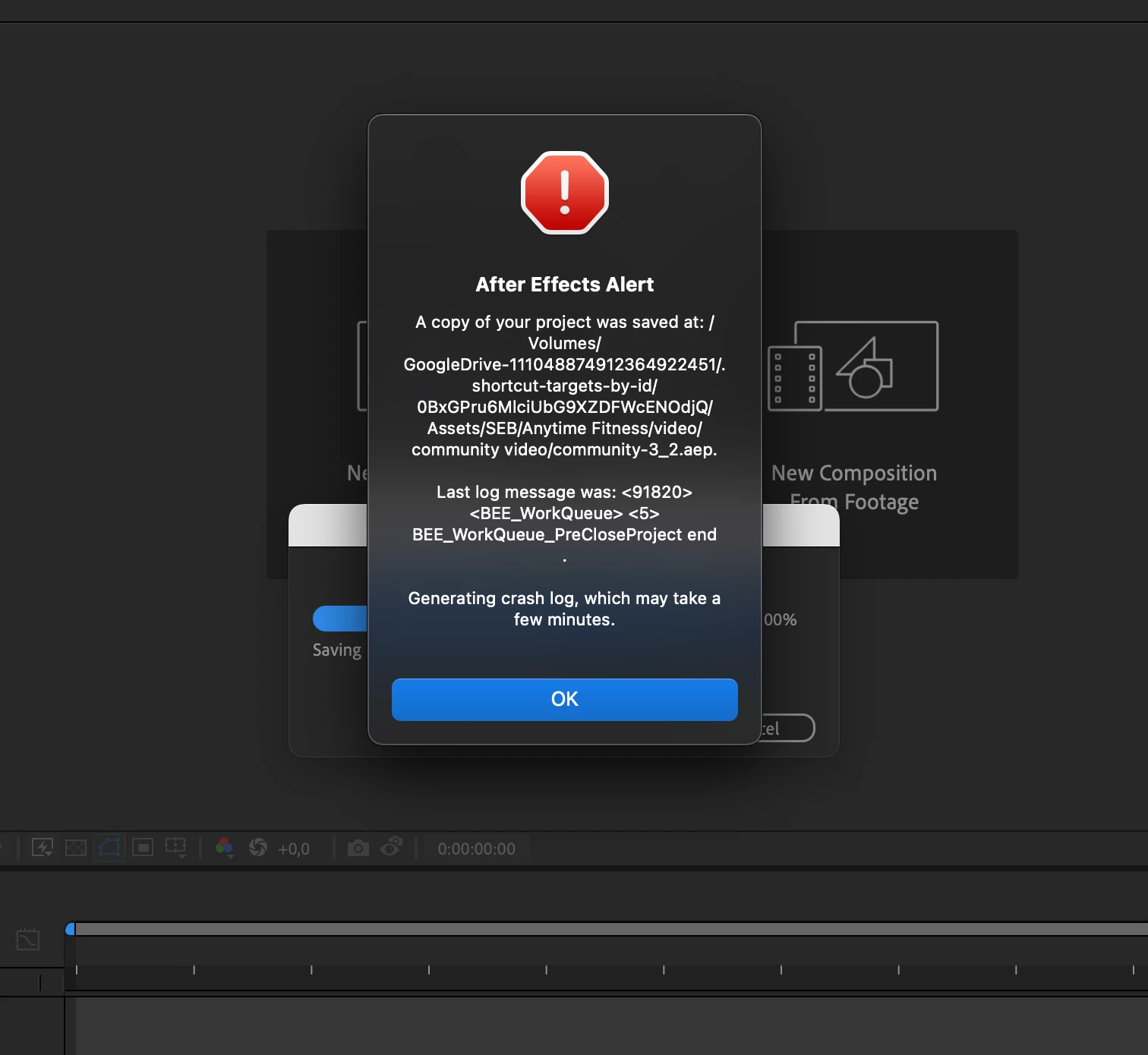The height and width of the screenshot is (1055, 1148).
Task: Toggle Transparency Grid in viewer toolbar
Action: click(x=76, y=848)
